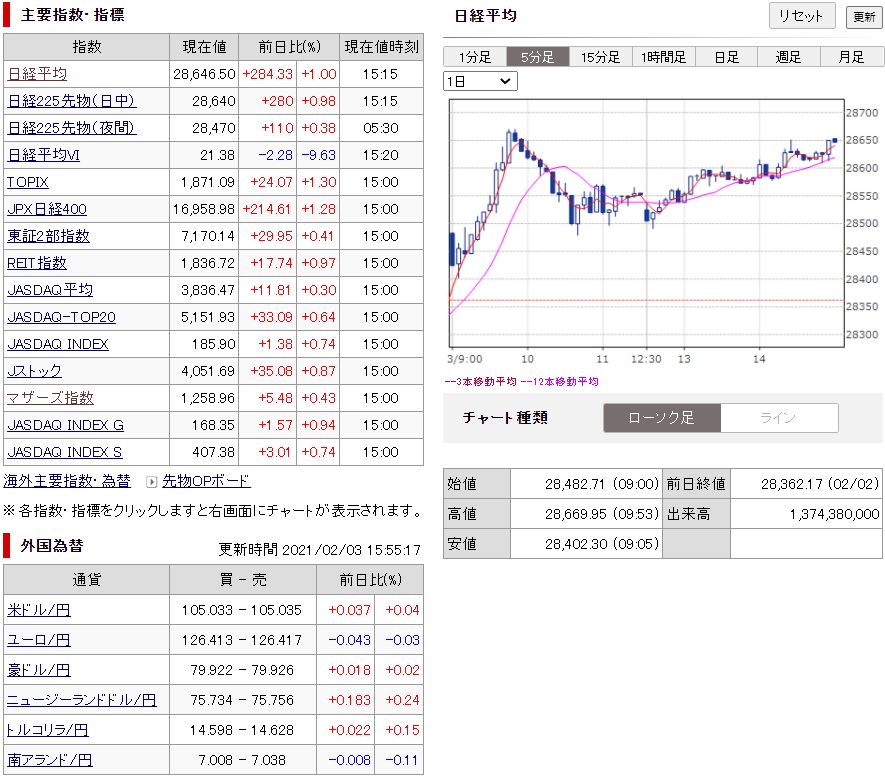Click the 105.033 - 105.035 rate cell

pos(242,611)
